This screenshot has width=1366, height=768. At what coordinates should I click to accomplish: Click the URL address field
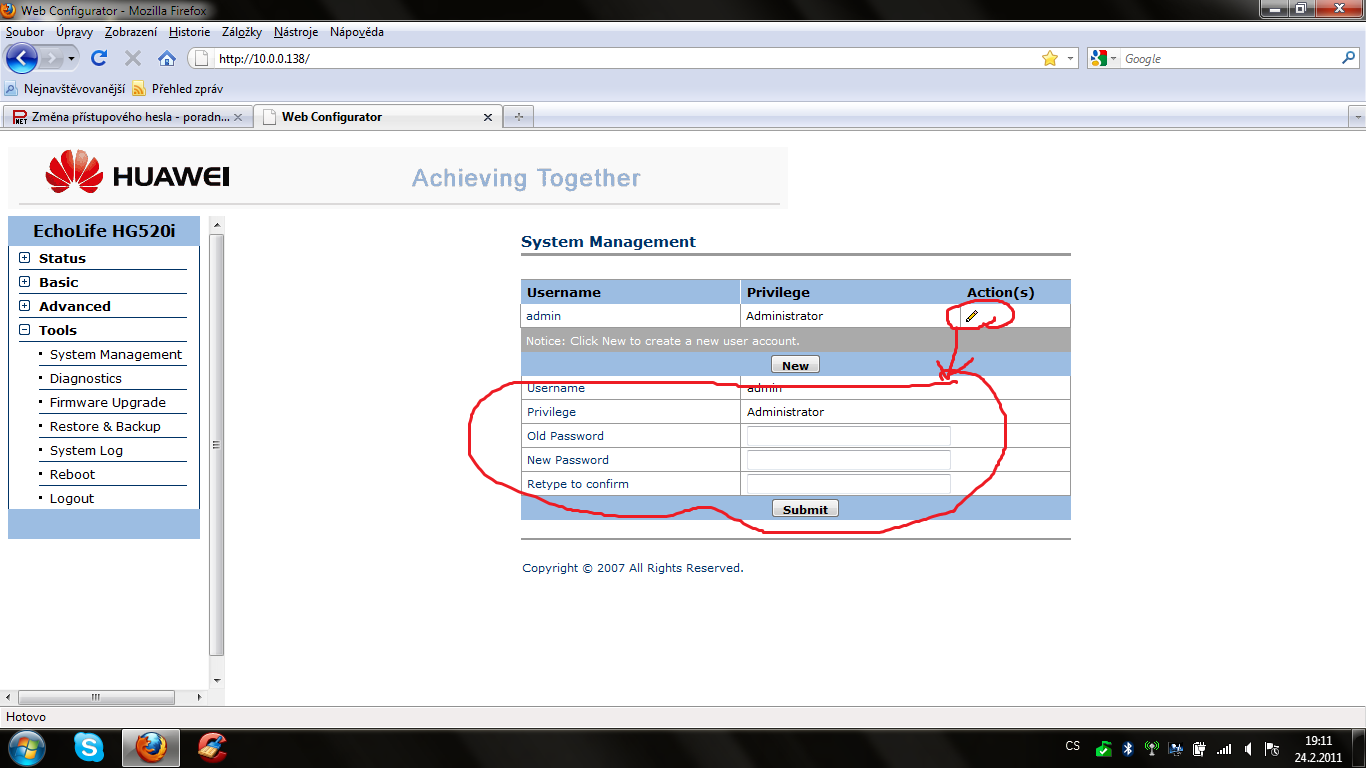(625, 59)
